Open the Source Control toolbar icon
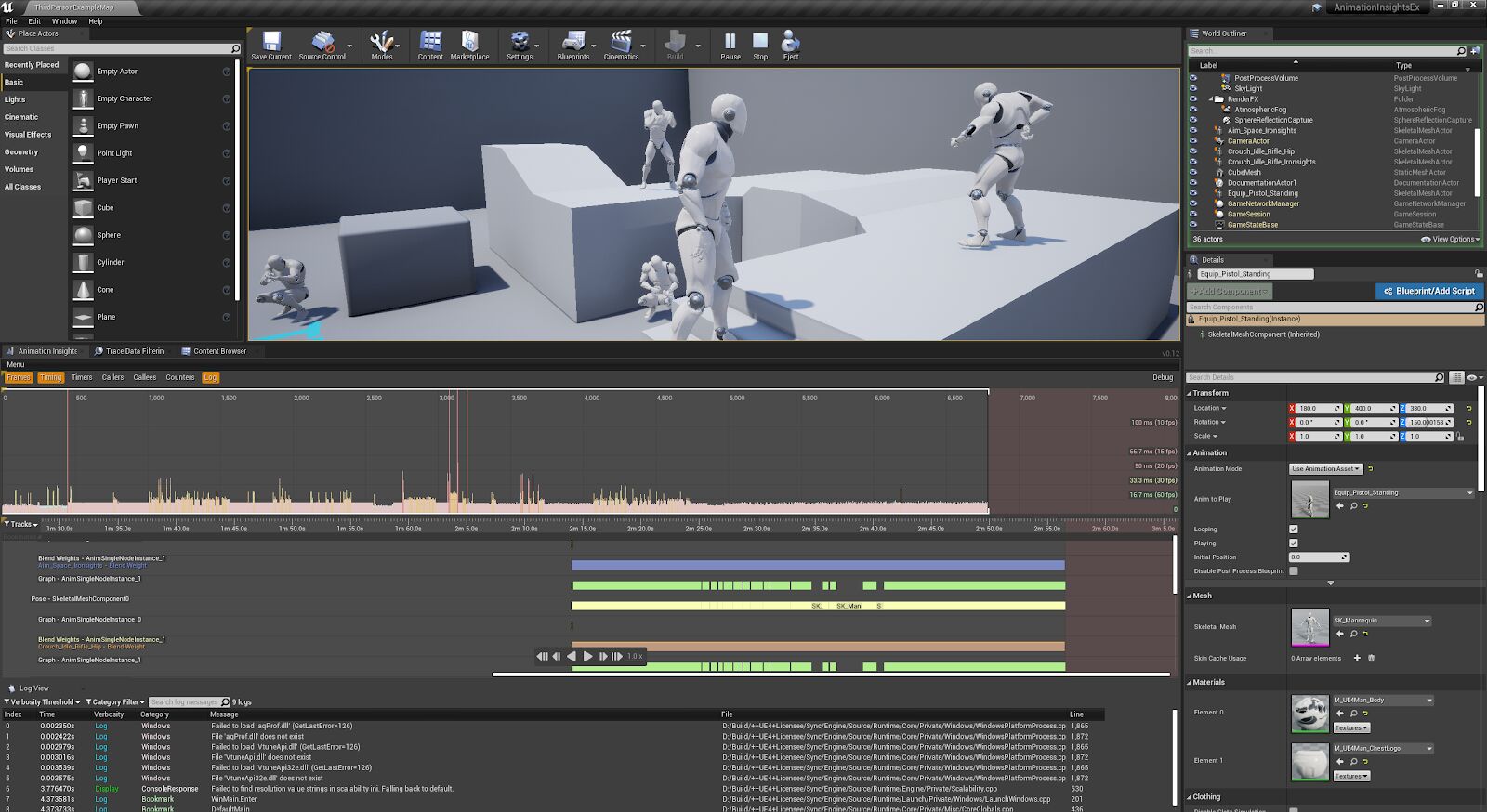The width and height of the screenshot is (1487, 812). [322, 43]
